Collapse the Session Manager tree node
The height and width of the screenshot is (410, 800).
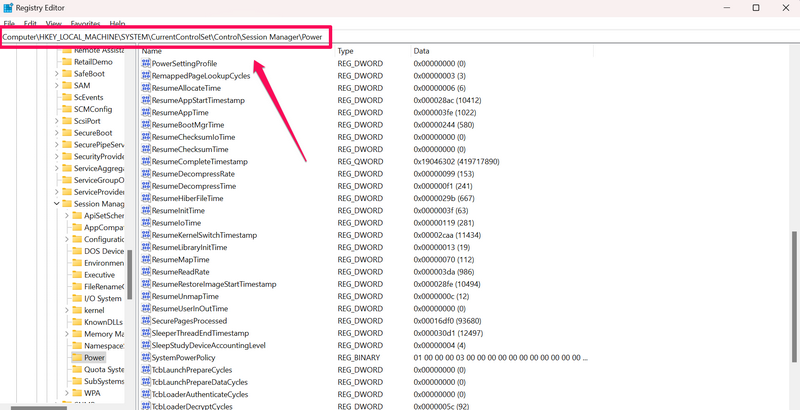(54, 203)
